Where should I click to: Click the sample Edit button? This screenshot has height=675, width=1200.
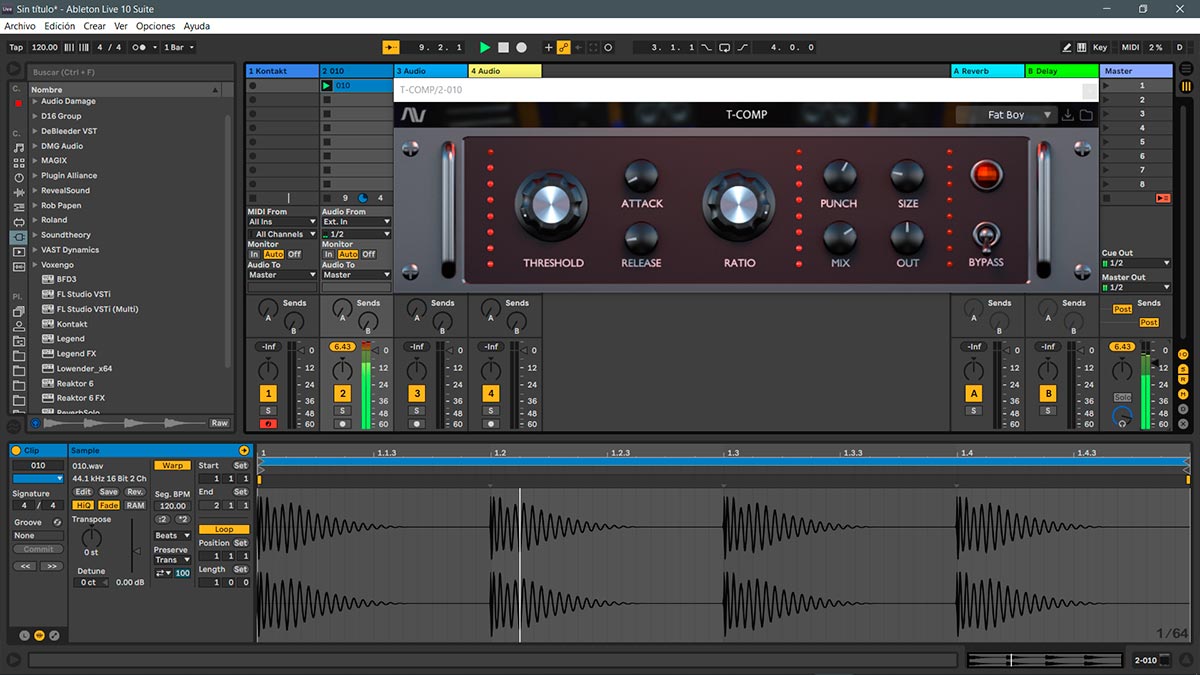point(83,492)
